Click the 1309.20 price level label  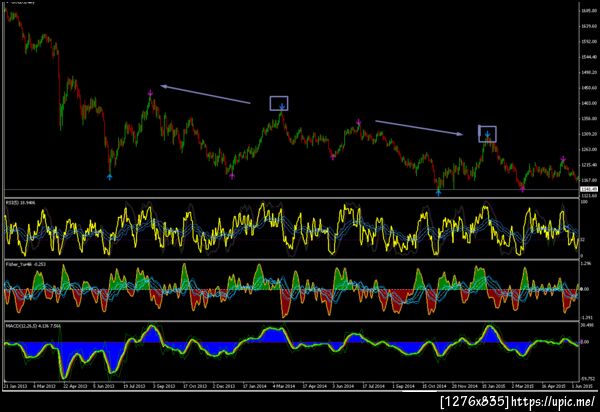click(589, 134)
